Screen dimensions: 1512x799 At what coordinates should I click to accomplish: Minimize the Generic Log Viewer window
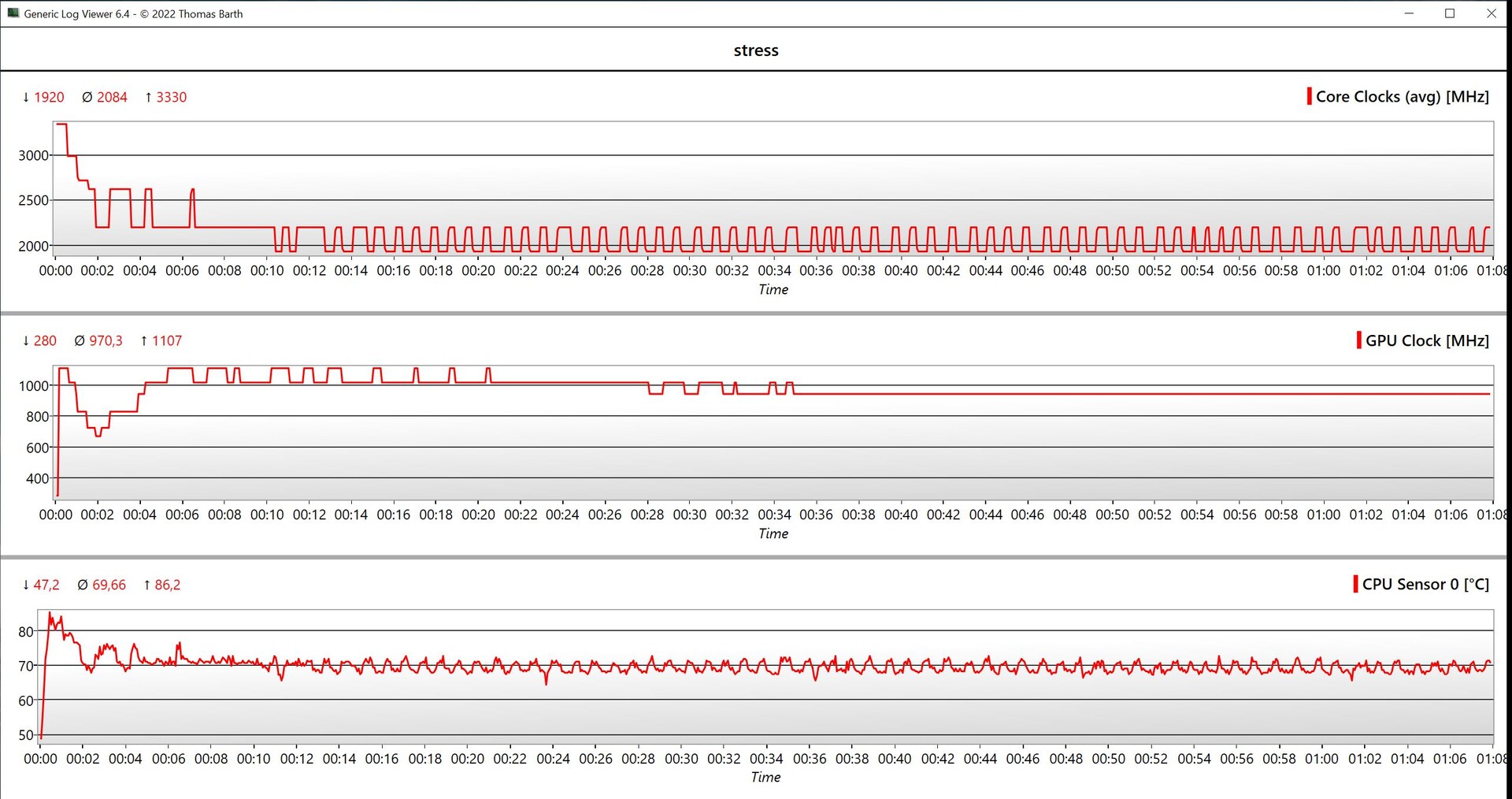point(1409,13)
